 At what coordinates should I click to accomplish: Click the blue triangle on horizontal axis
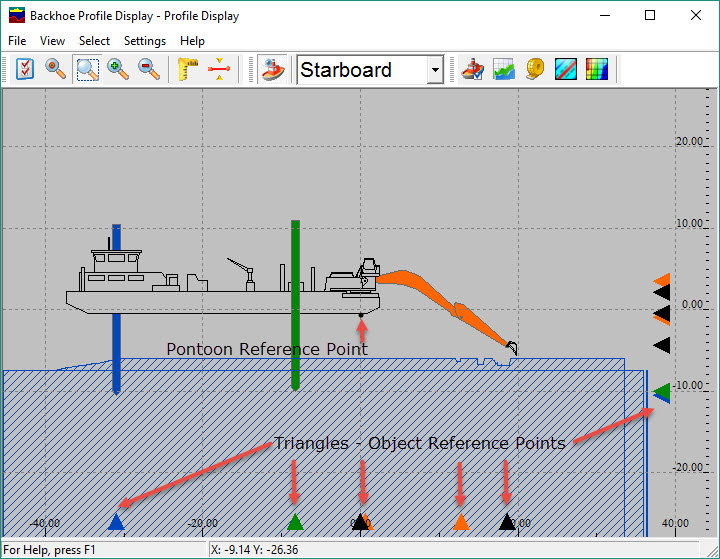pyautogui.click(x=116, y=522)
